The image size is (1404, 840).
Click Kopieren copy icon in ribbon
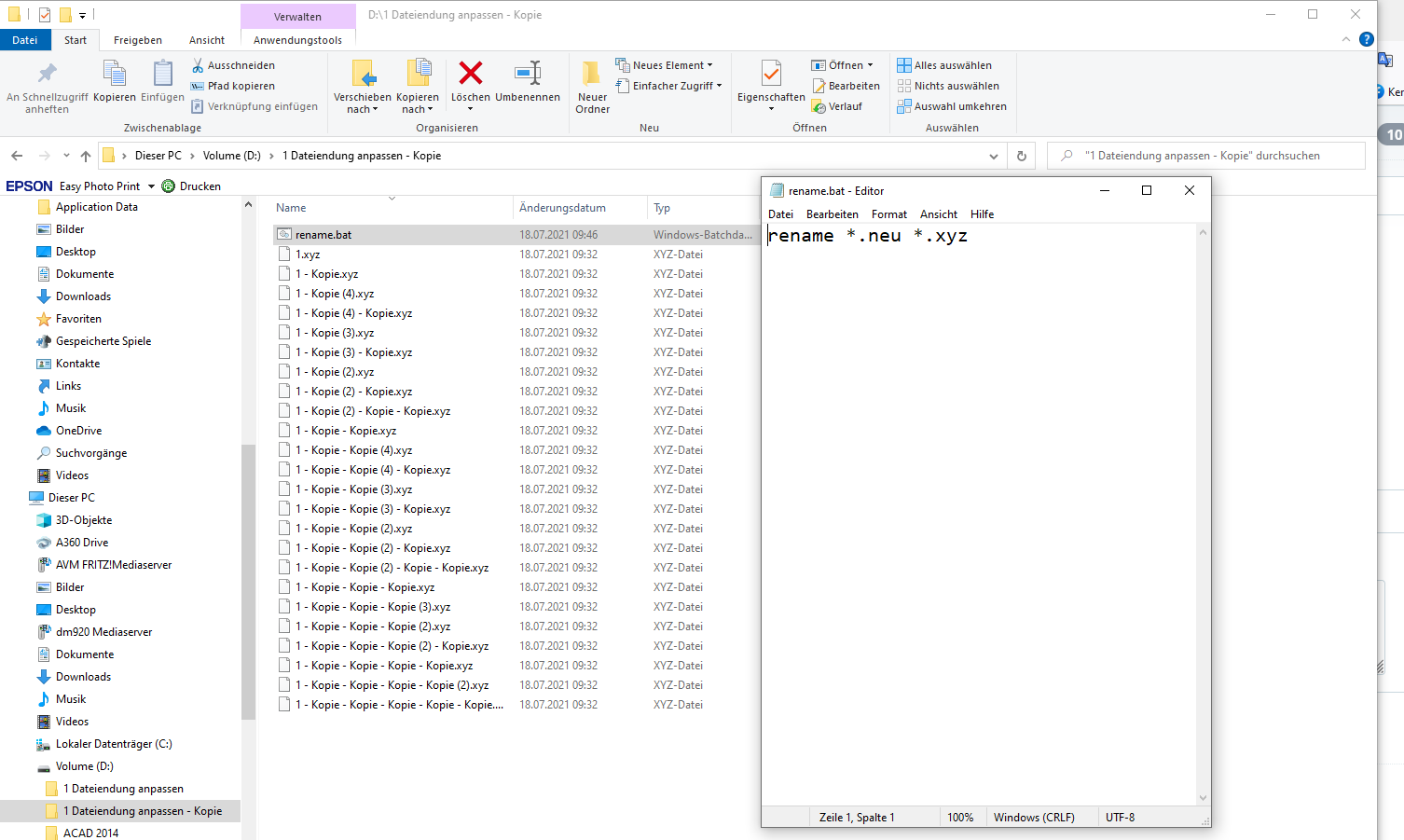(x=115, y=75)
